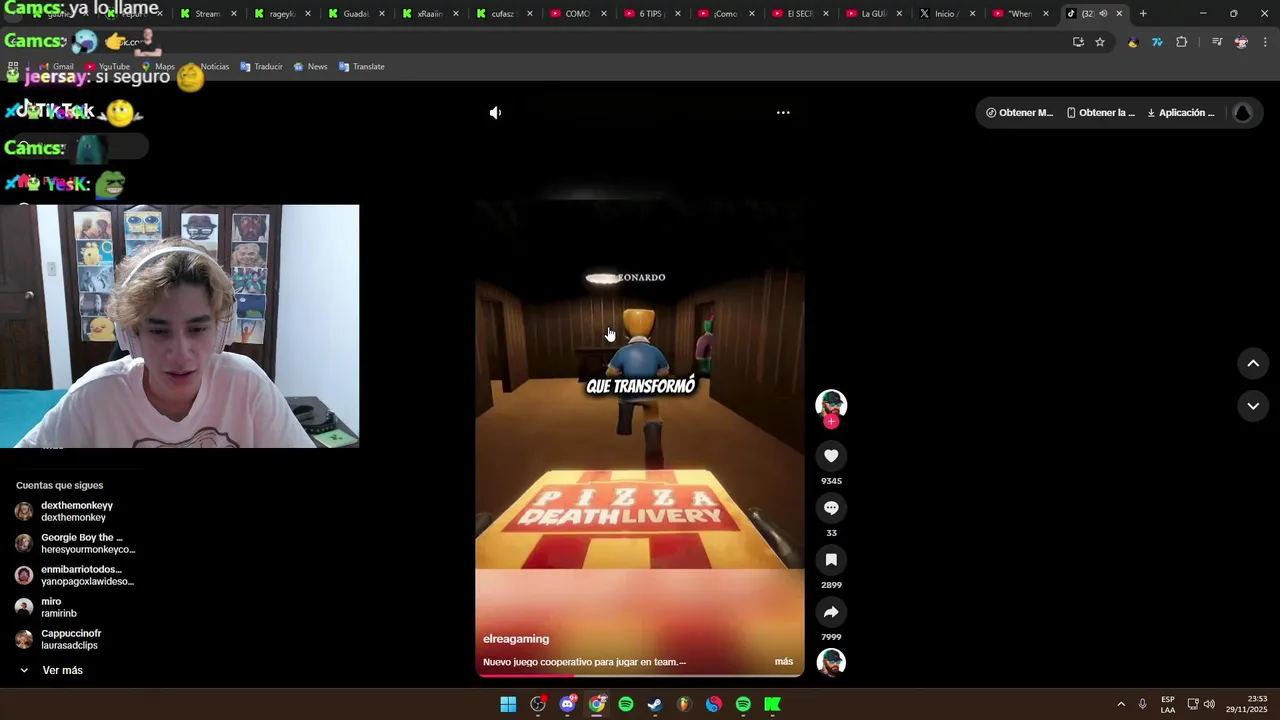Screen dimensions: 1280x720
Task: Open elreagaming profile from video caption
Action: click(x=516, y=639)
